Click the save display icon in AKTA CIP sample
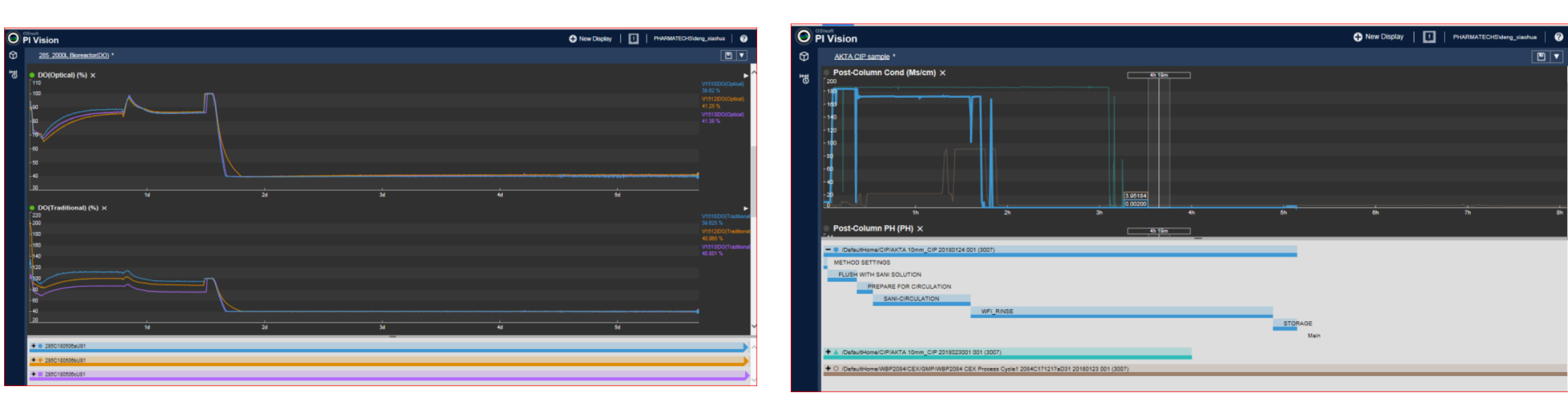Screen dimensions: 1568x419 (x=1541, y=57)
